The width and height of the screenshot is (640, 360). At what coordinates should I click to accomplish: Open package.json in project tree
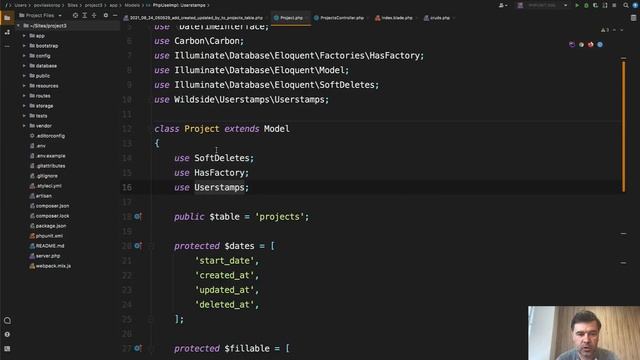pos(51,226)
